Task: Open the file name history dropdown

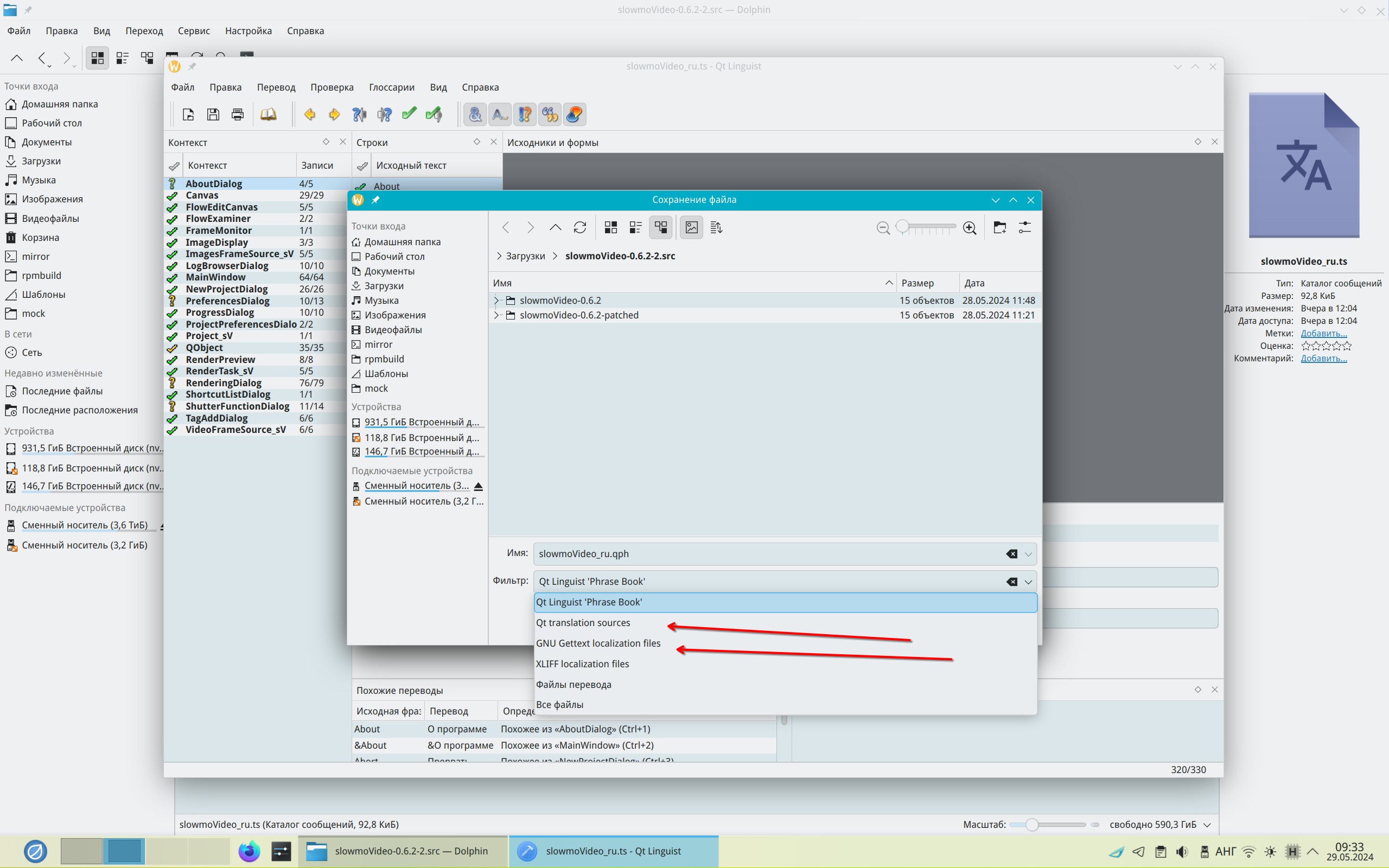Action: tap(1028, 554)
